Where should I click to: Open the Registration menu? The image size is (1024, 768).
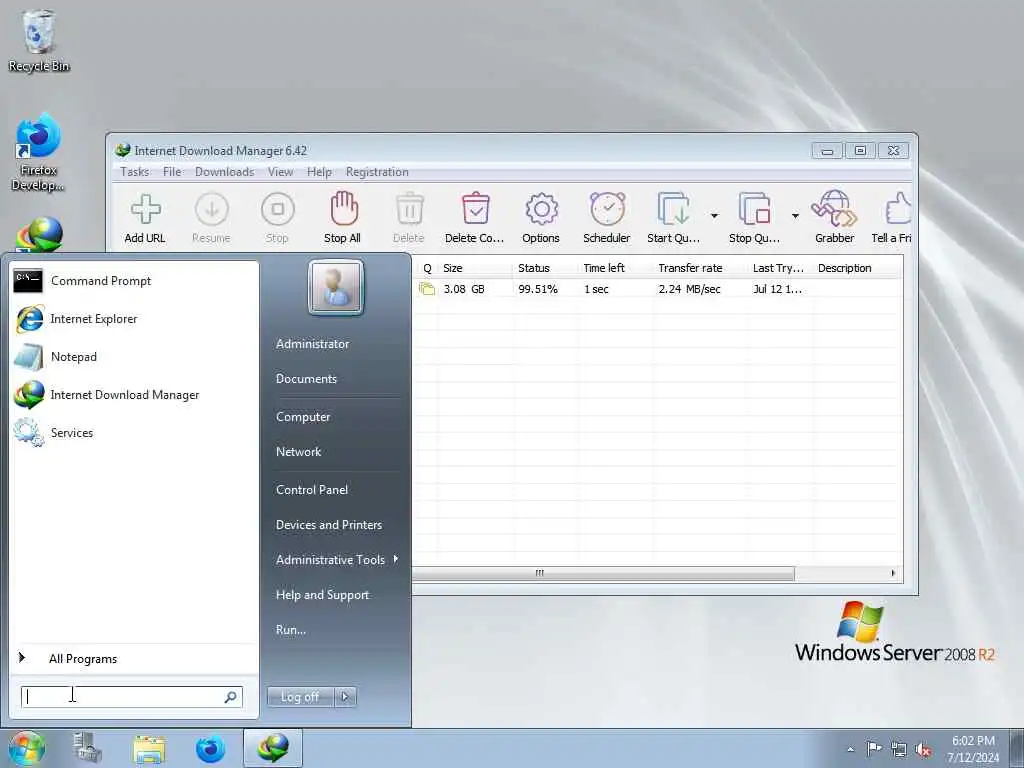pos(377,172)
